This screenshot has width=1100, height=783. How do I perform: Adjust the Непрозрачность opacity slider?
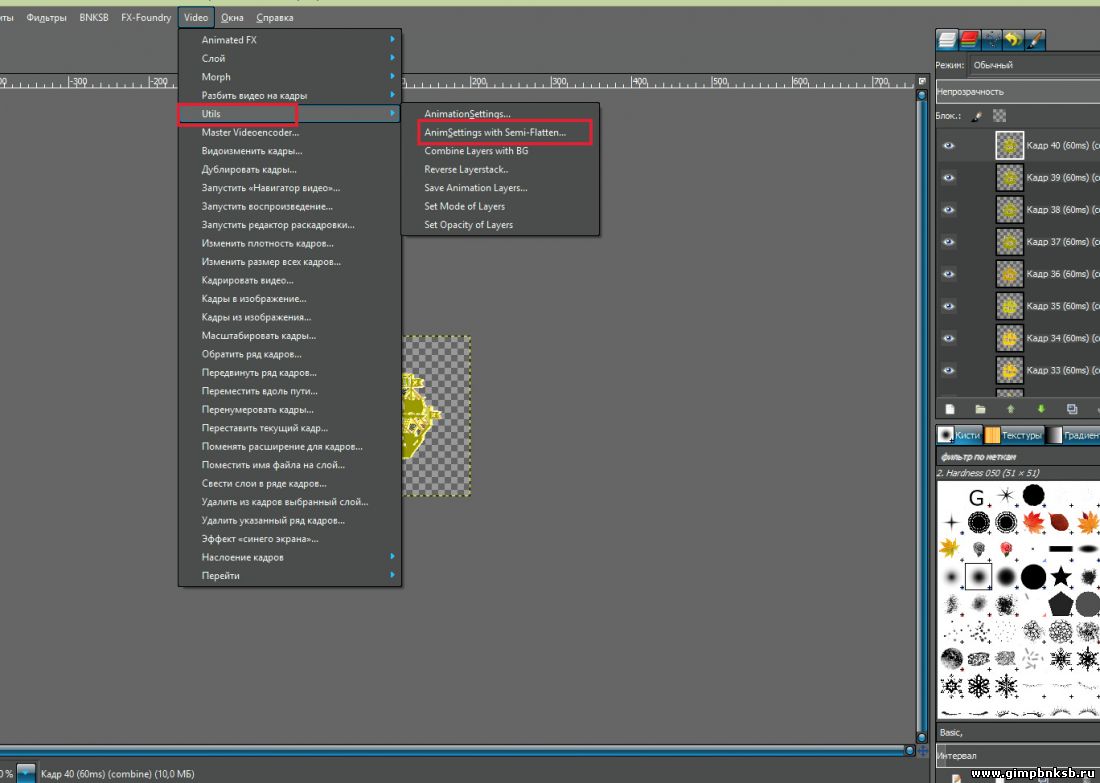(x=1015, y=91)
